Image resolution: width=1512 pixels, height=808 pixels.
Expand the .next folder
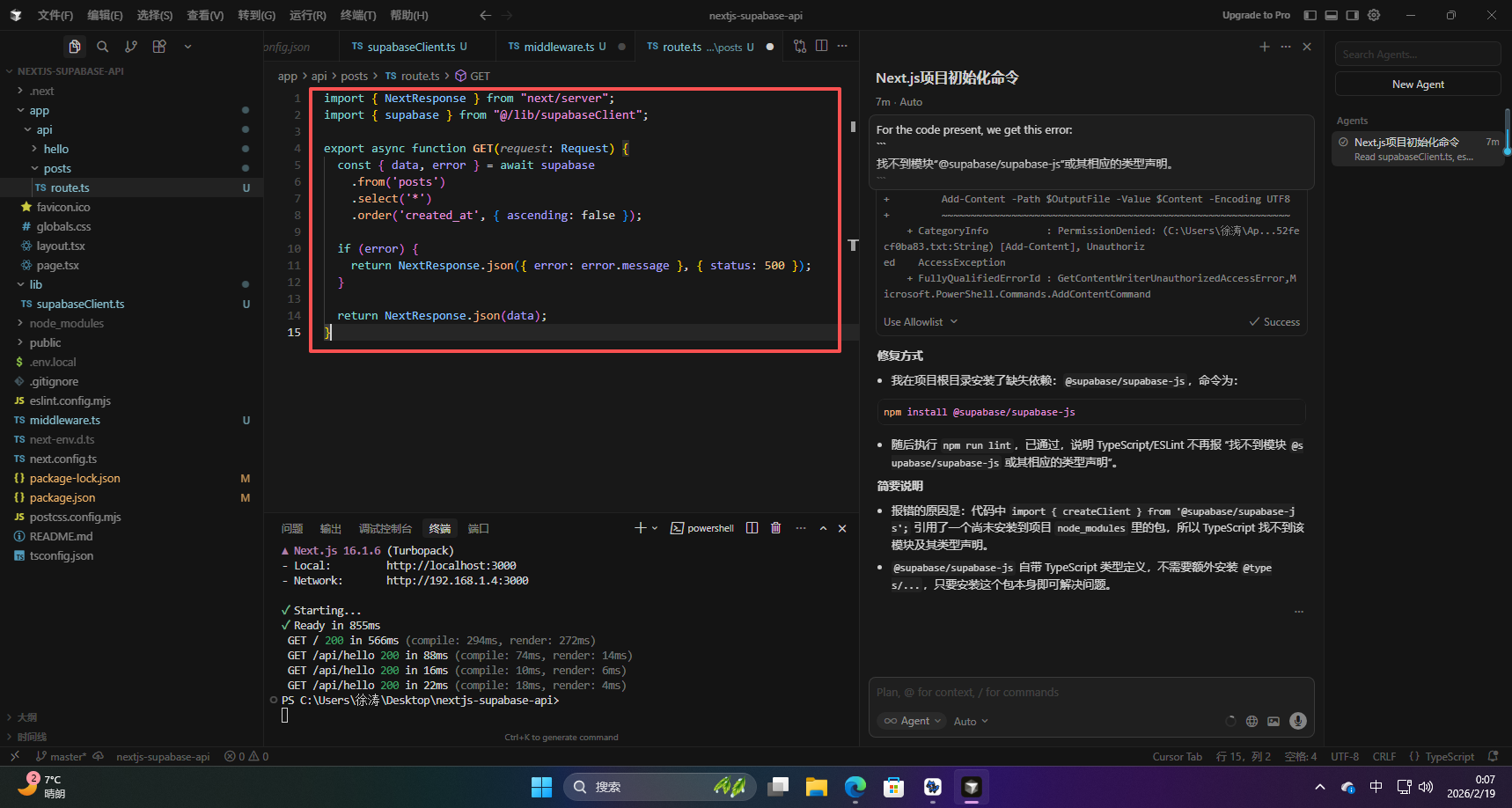click(x=20, y=91)
